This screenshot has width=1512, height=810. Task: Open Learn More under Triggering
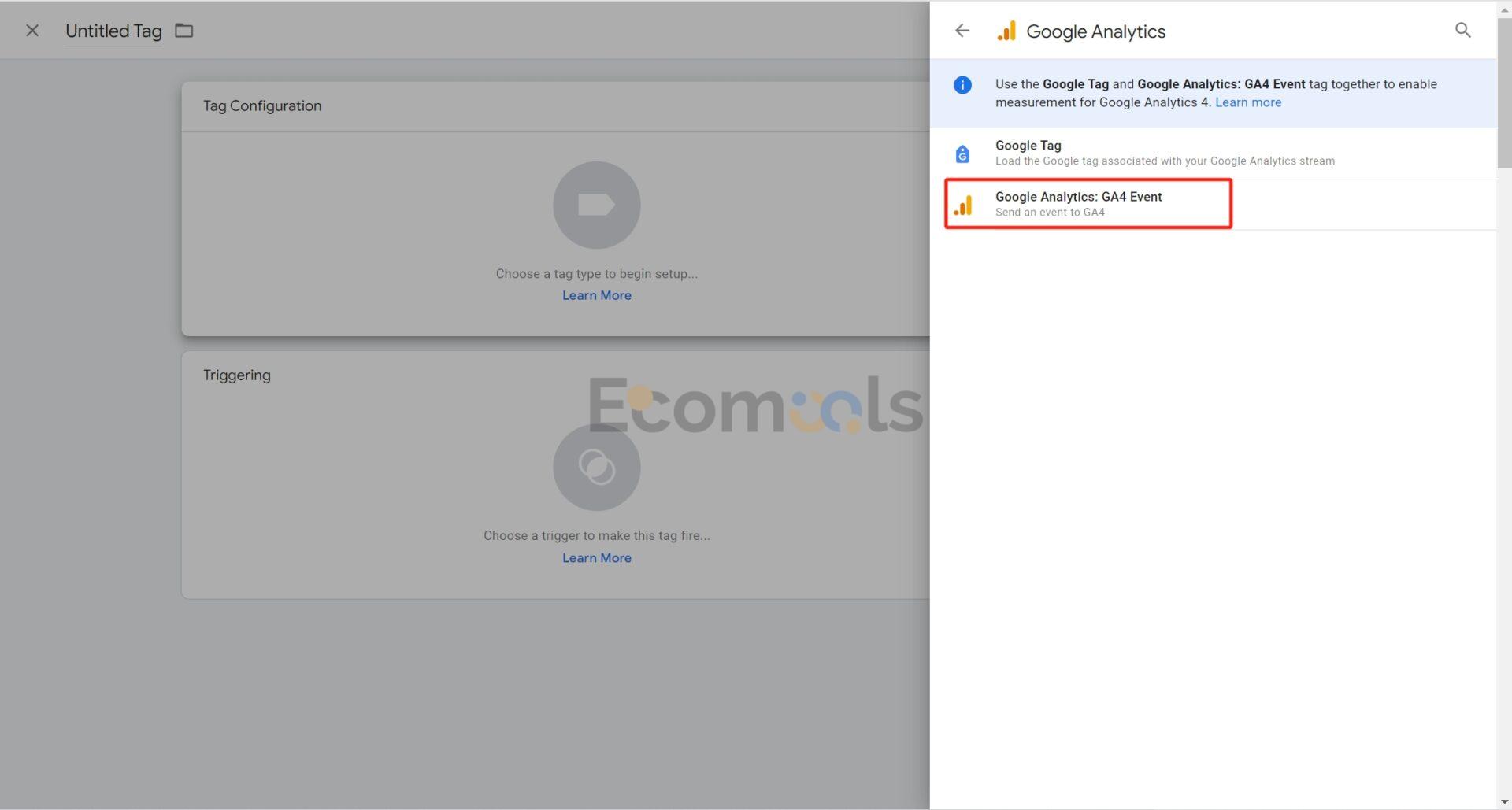pos(596,557)
